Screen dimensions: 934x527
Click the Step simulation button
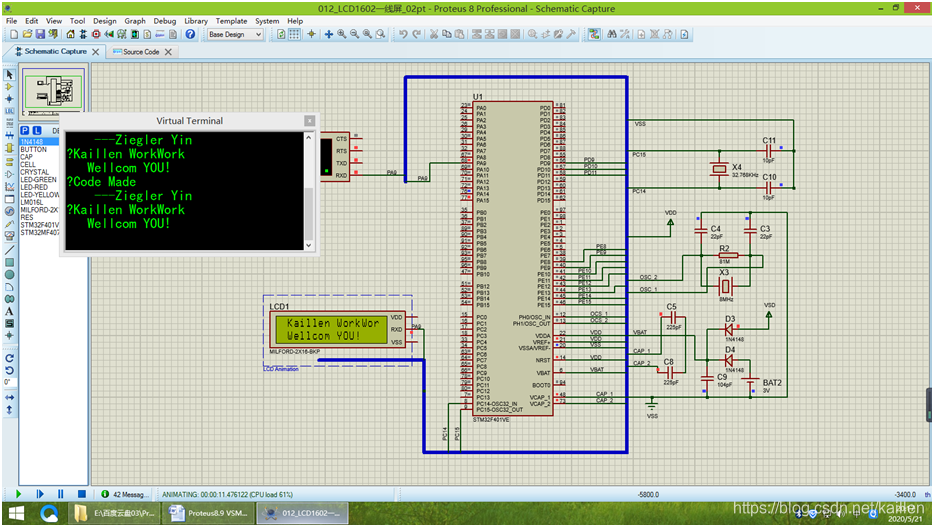(x=39, y=494)
